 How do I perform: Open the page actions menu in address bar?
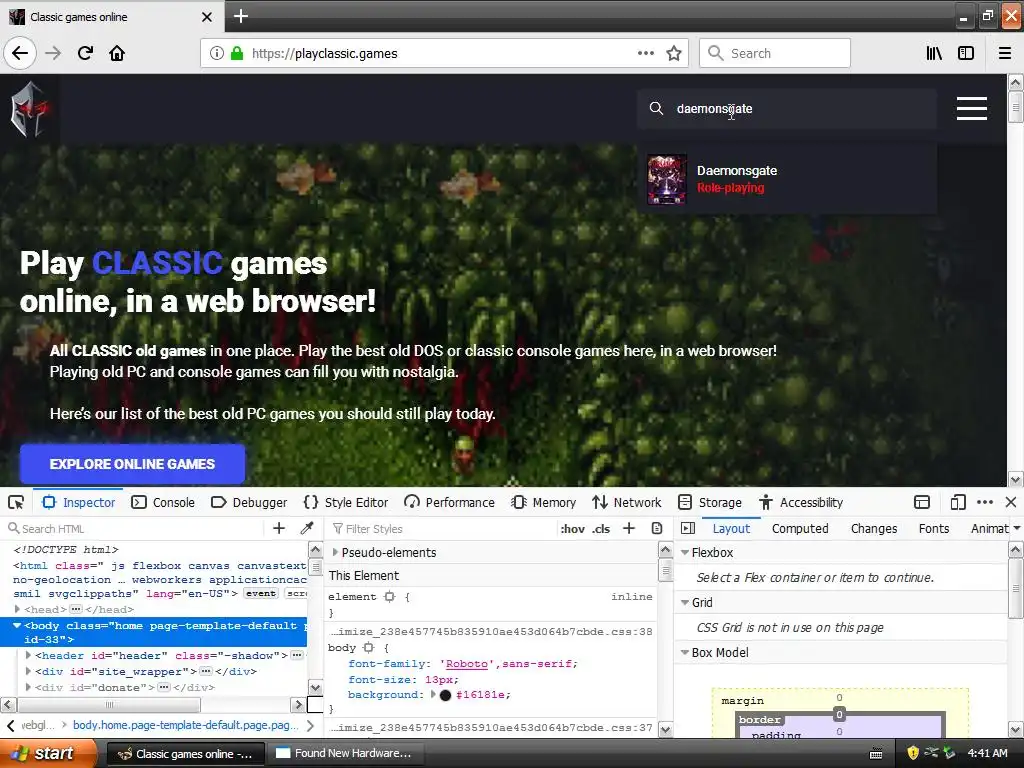point(645,53)
